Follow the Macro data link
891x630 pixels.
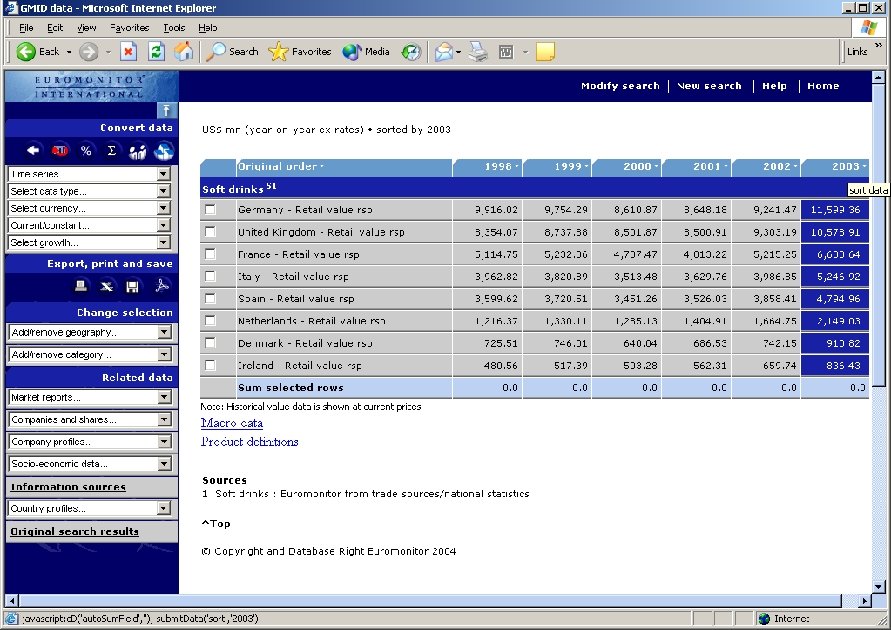pos(231,423)
